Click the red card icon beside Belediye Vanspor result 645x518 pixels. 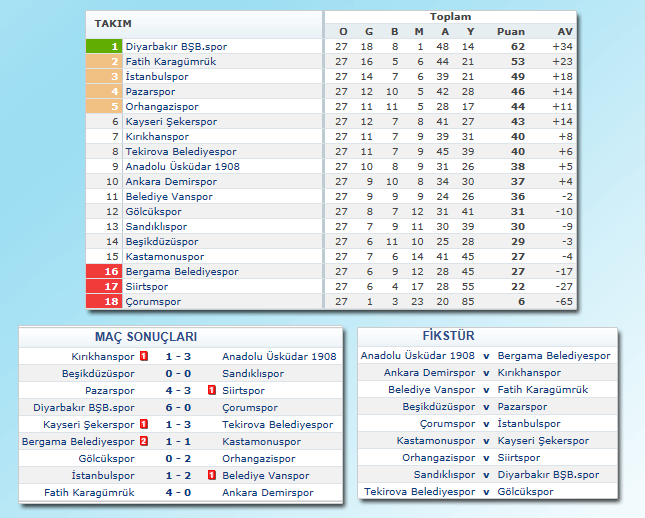[x=212, y=476]
